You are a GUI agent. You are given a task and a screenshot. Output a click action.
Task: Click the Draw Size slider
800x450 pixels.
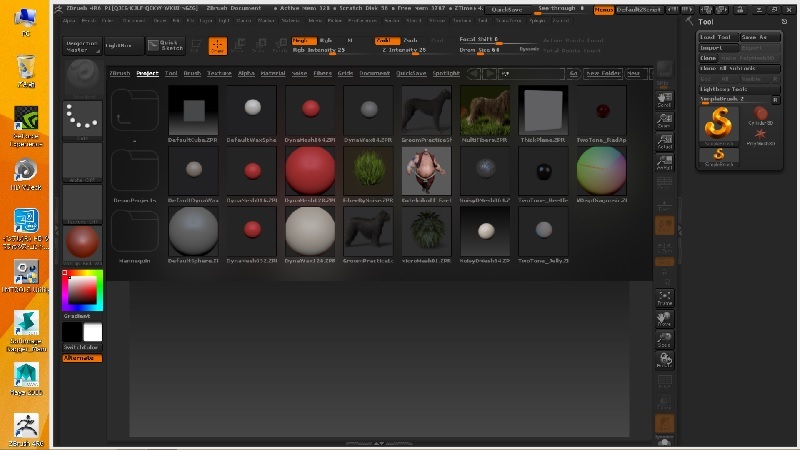pos(487,50)
